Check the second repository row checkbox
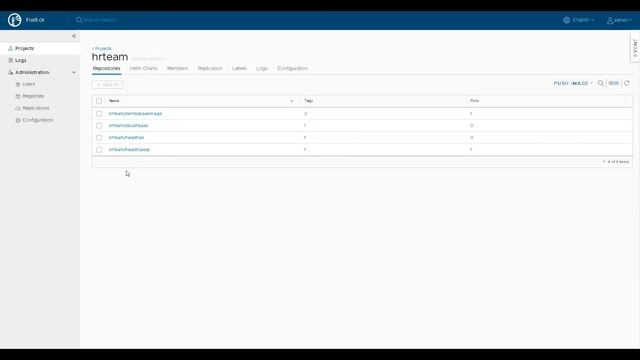This screenshot has height=360, width=640. [x=99, y=126]
